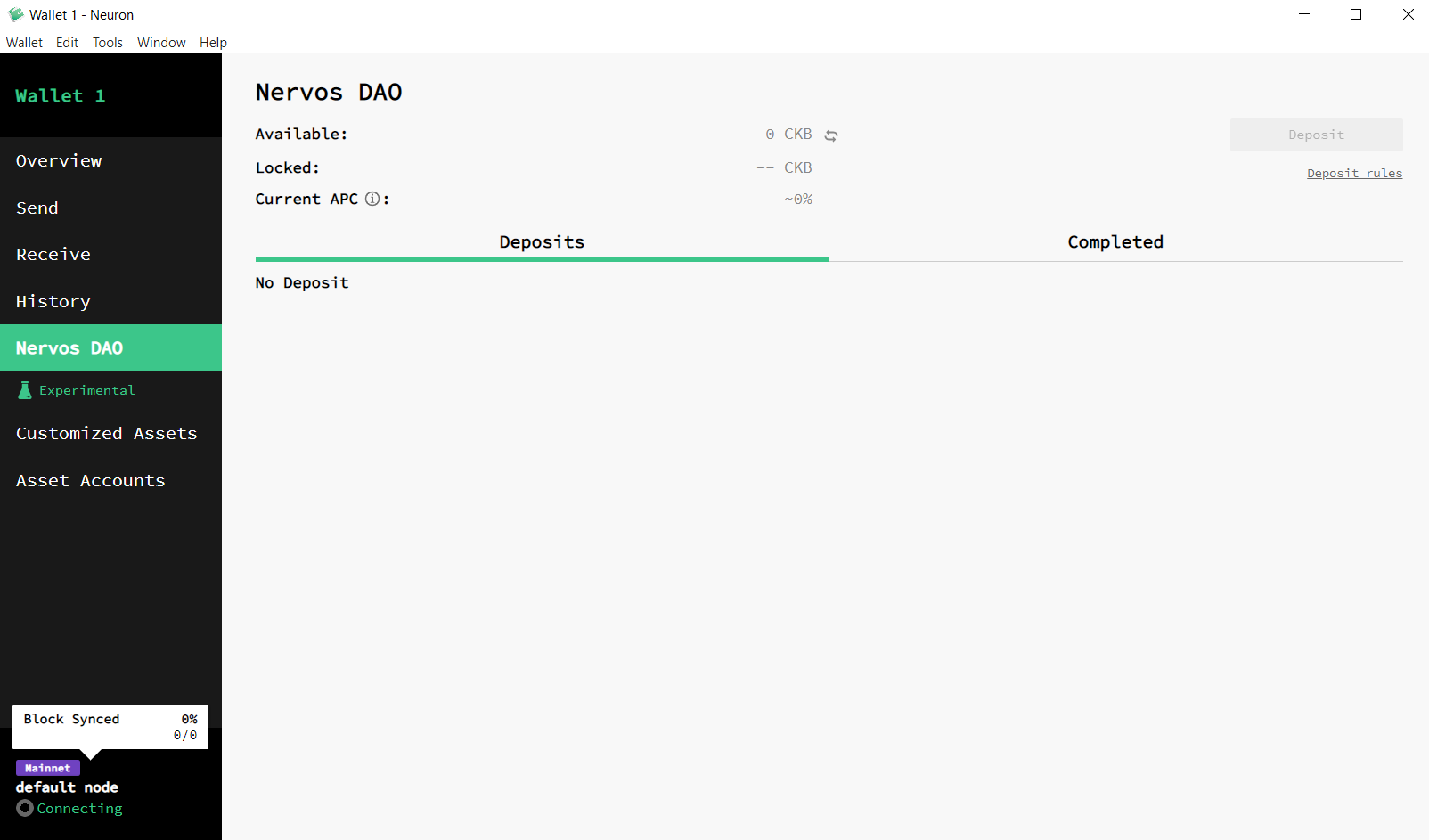Viewport: 1429px width, 840px height.
Task: Click the Mainnet network badge
Action: coord(48,767)
